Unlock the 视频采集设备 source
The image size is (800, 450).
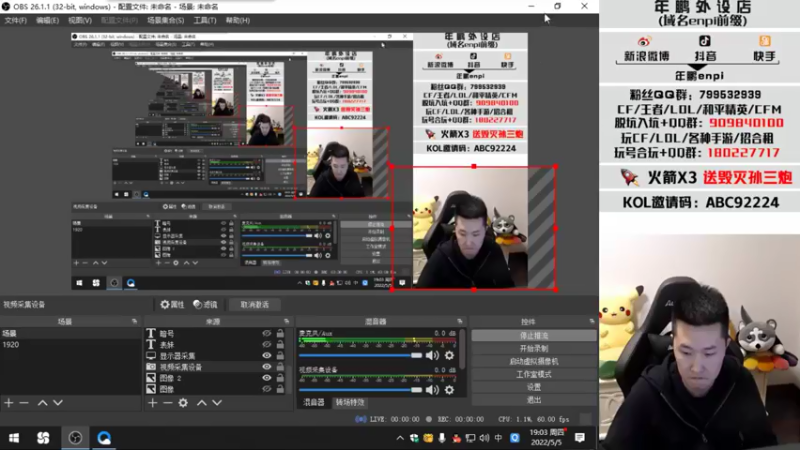(x=280, y=367)
